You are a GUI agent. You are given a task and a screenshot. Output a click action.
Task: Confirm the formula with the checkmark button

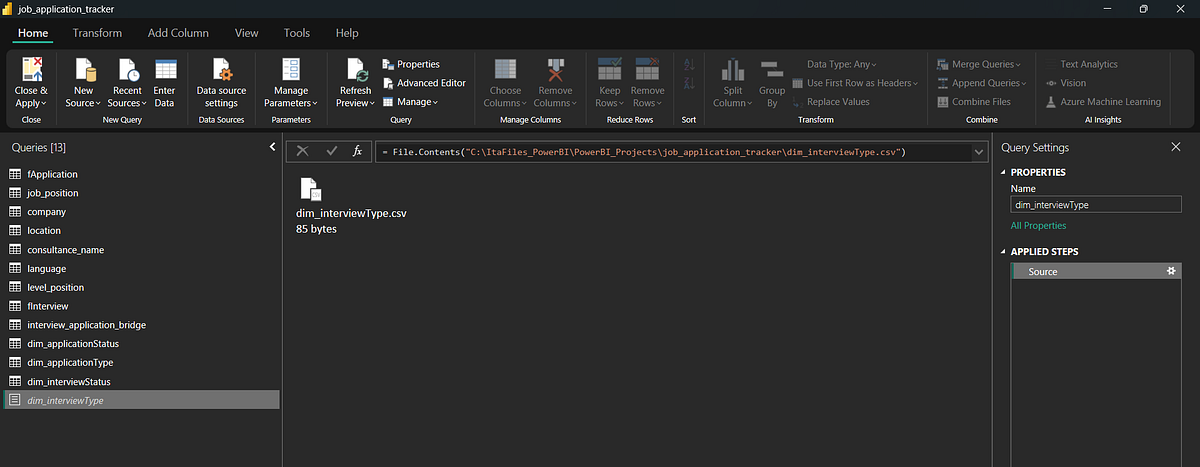click(331, 151)
